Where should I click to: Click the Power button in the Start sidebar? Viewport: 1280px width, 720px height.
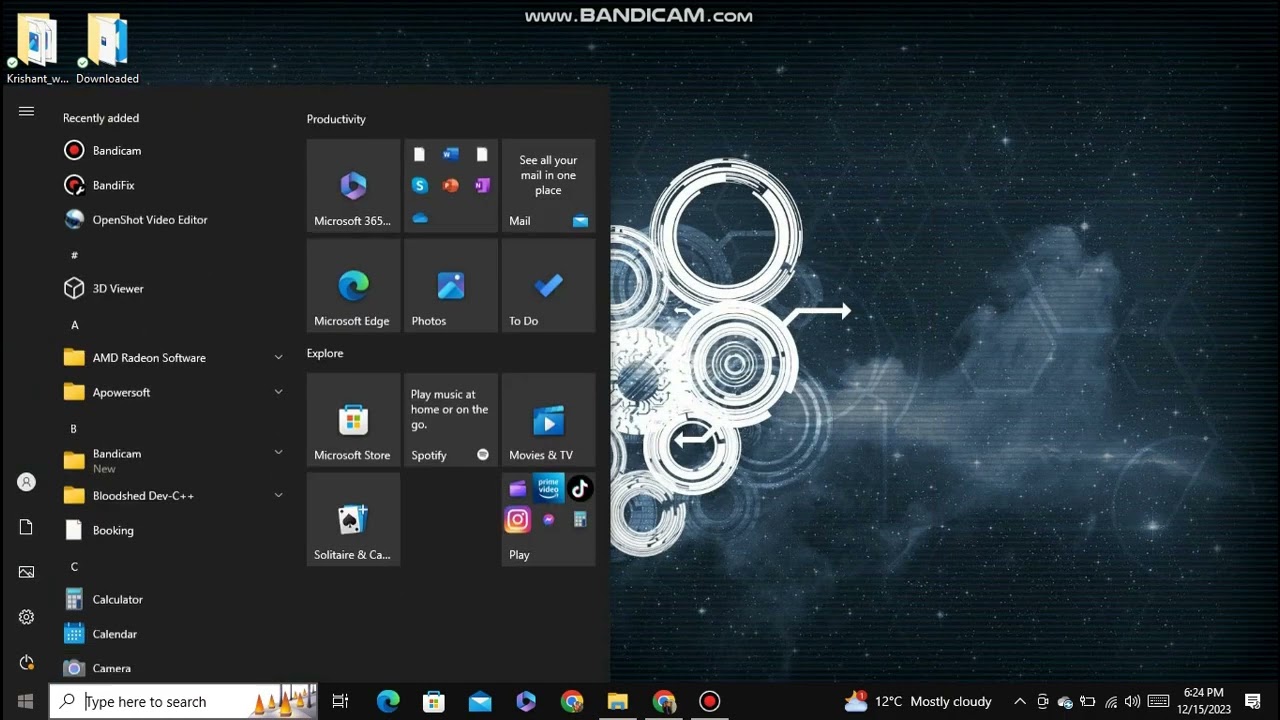click(x=26, y=662)
